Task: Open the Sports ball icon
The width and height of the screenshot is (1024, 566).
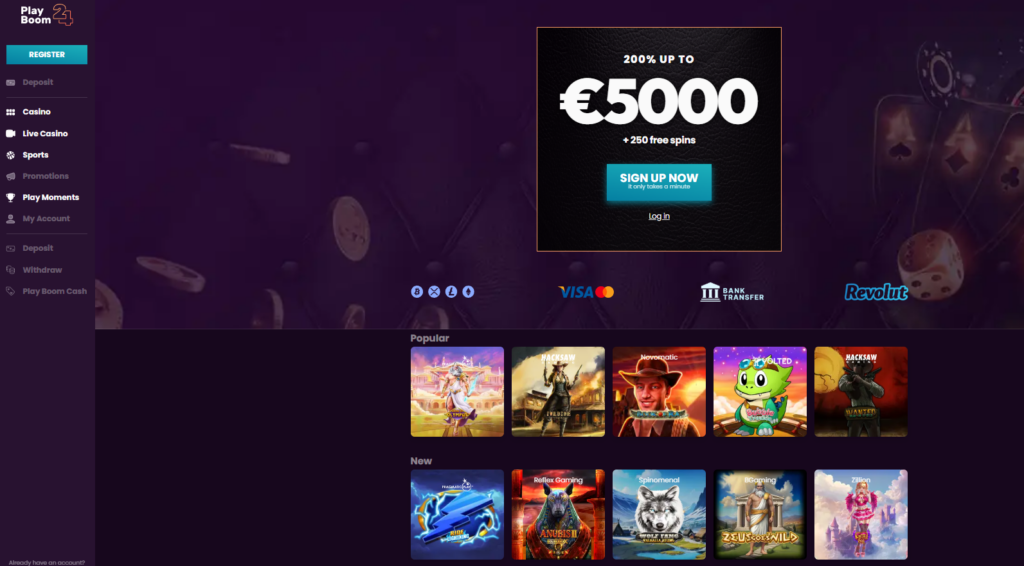Action: tap(10, 155)
